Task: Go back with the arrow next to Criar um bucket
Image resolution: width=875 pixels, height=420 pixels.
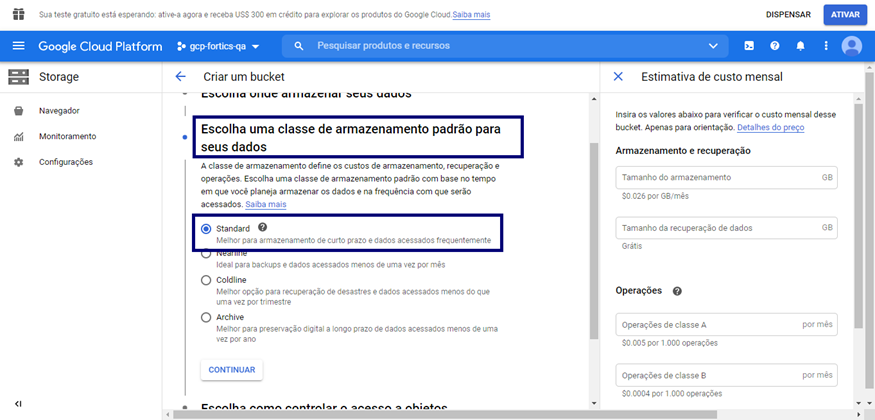Action: click(x=180, y=76)
